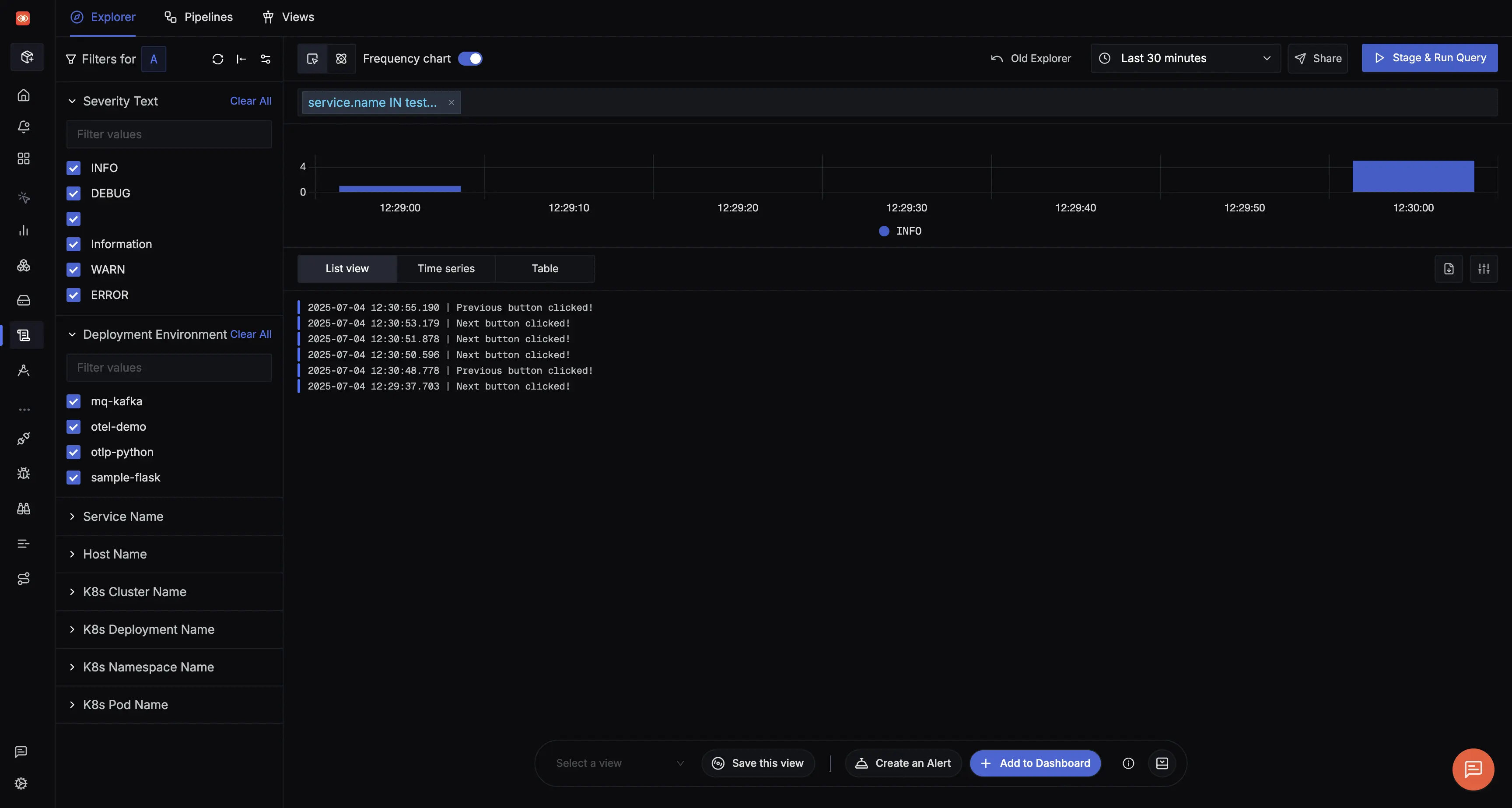
Task: Switch to the ClickHouse atom icon mode
Action: point(341,59)
